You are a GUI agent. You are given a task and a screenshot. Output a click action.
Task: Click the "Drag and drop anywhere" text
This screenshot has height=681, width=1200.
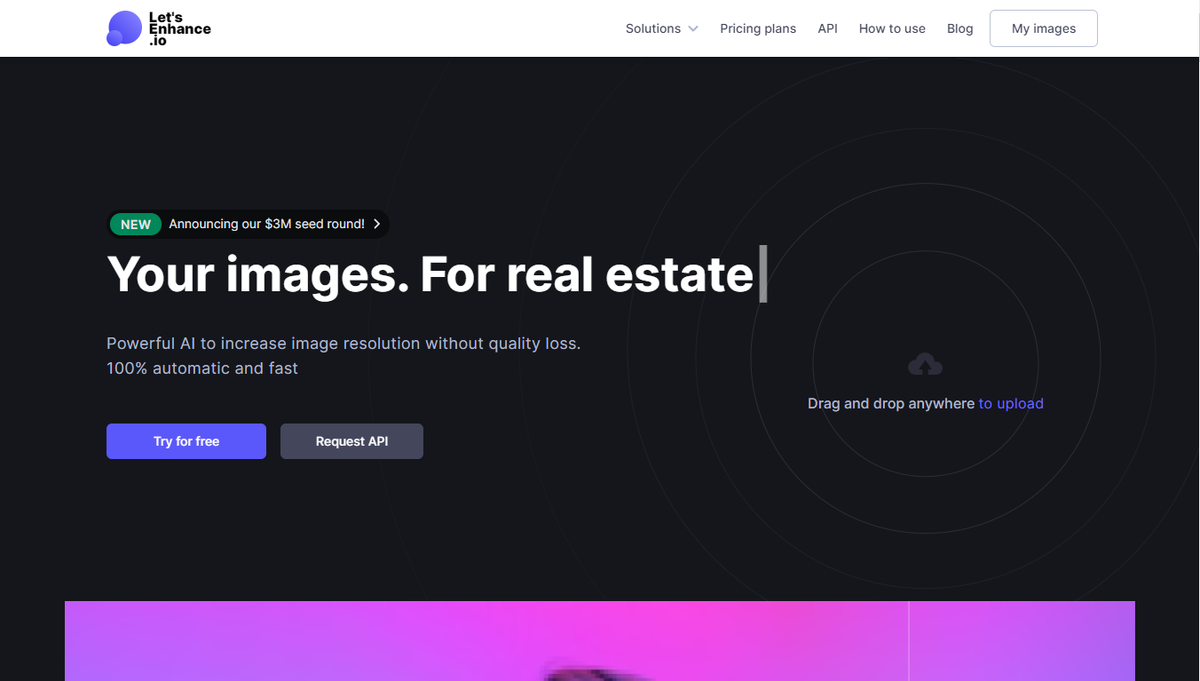(x=891, y=403)
